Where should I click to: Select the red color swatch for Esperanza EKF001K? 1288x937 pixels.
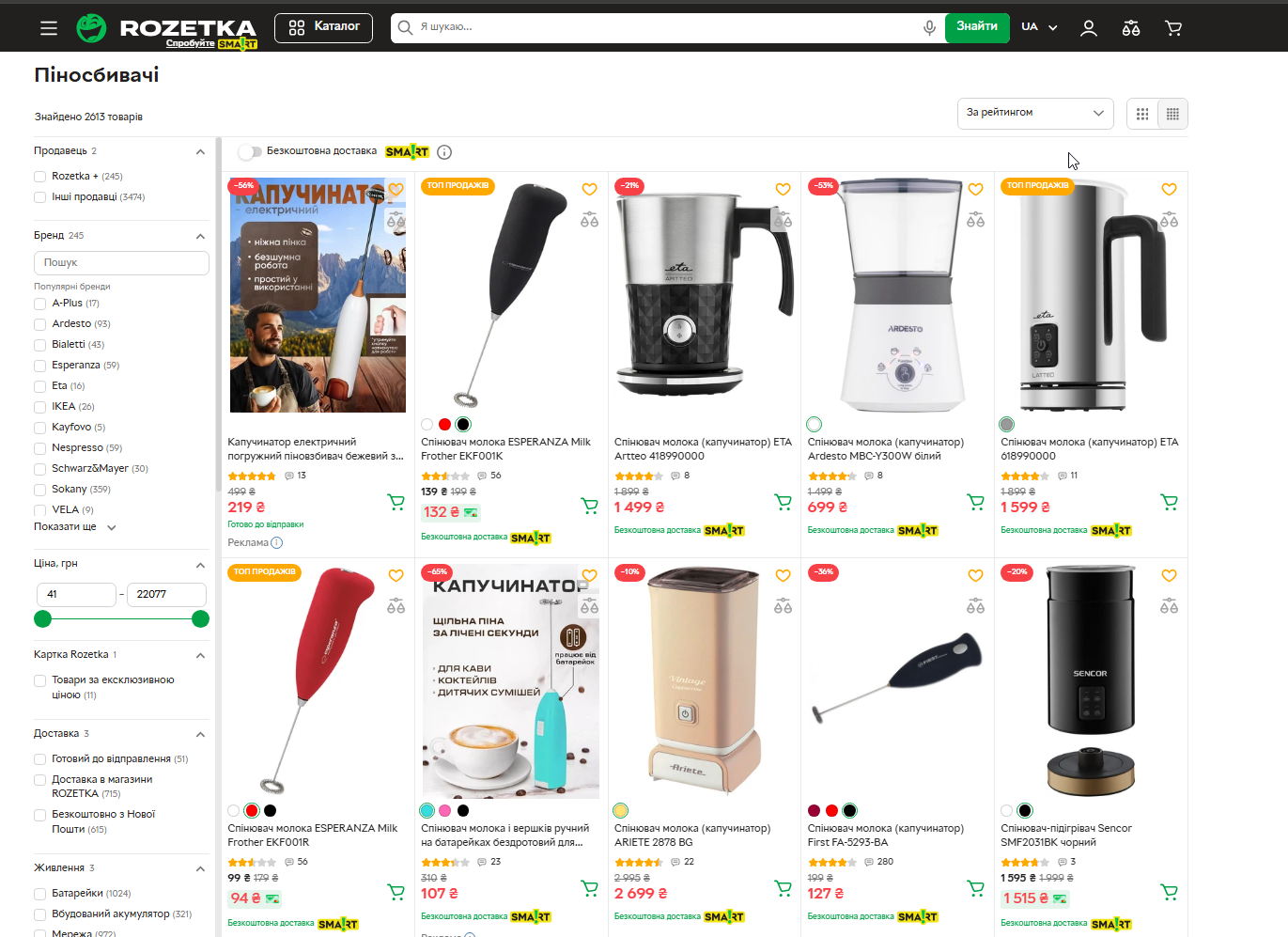click(x=445, y=425)
